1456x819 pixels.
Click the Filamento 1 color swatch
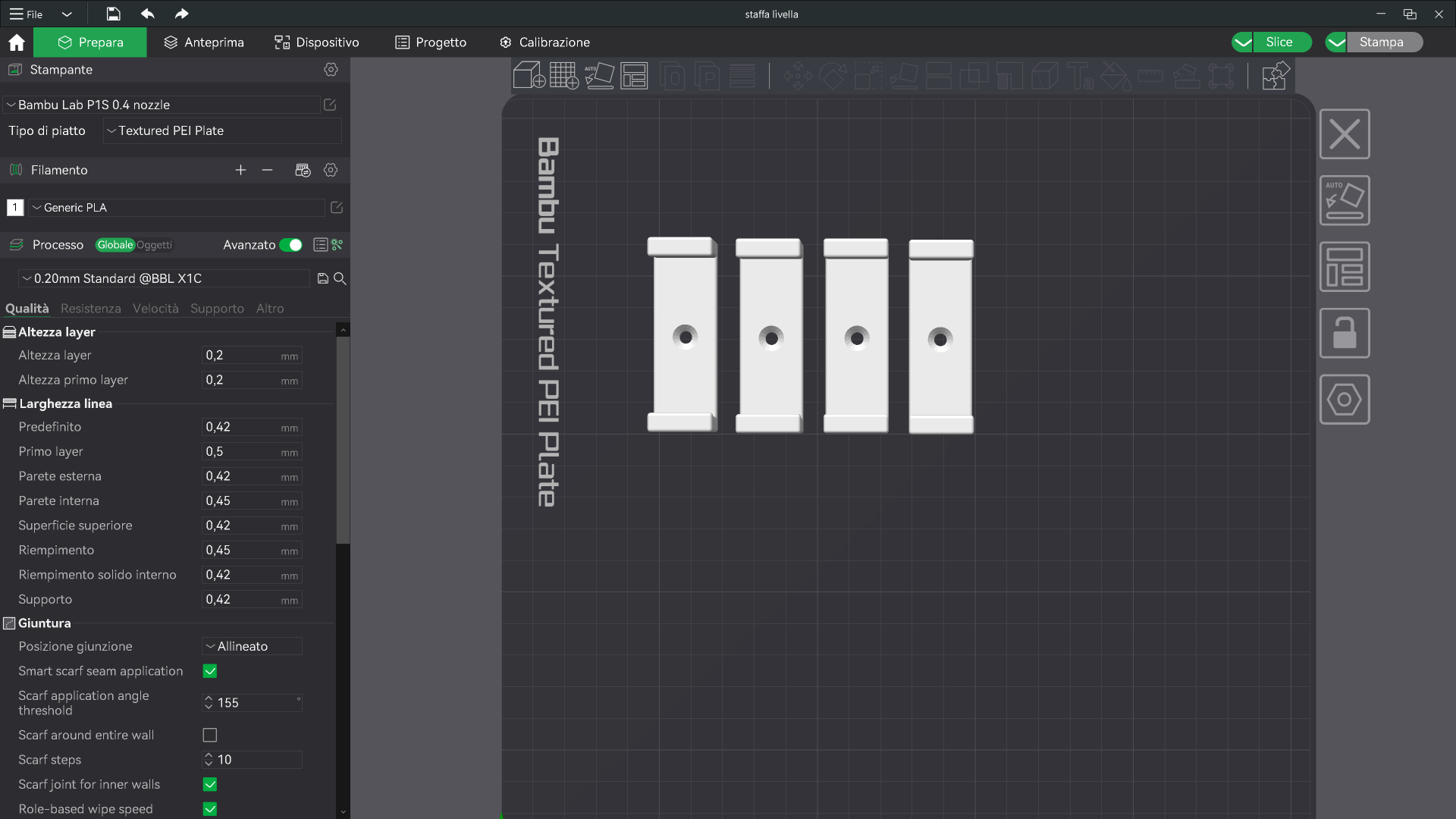click(15, 207)
